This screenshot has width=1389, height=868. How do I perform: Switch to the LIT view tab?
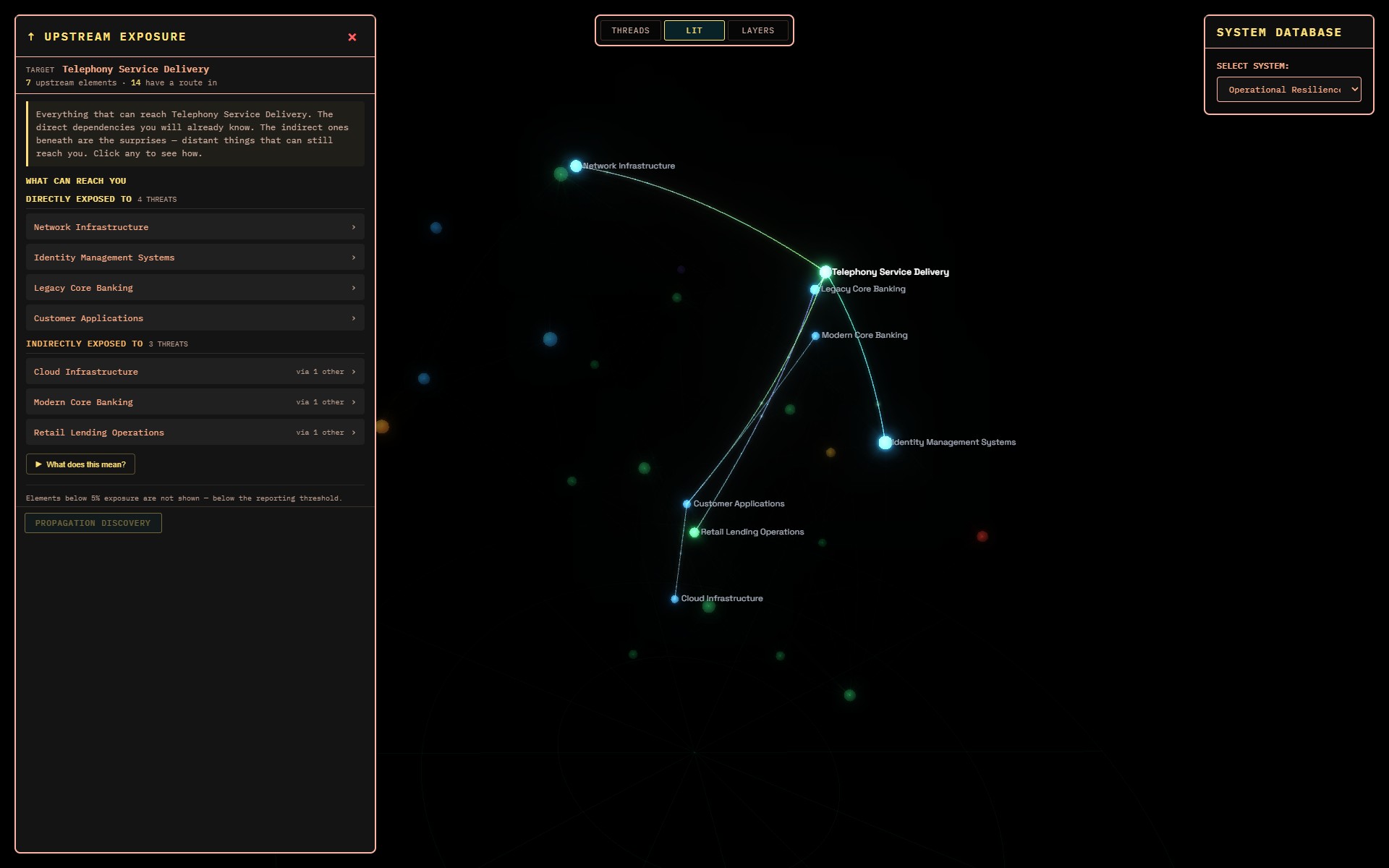tap(694, 30)
